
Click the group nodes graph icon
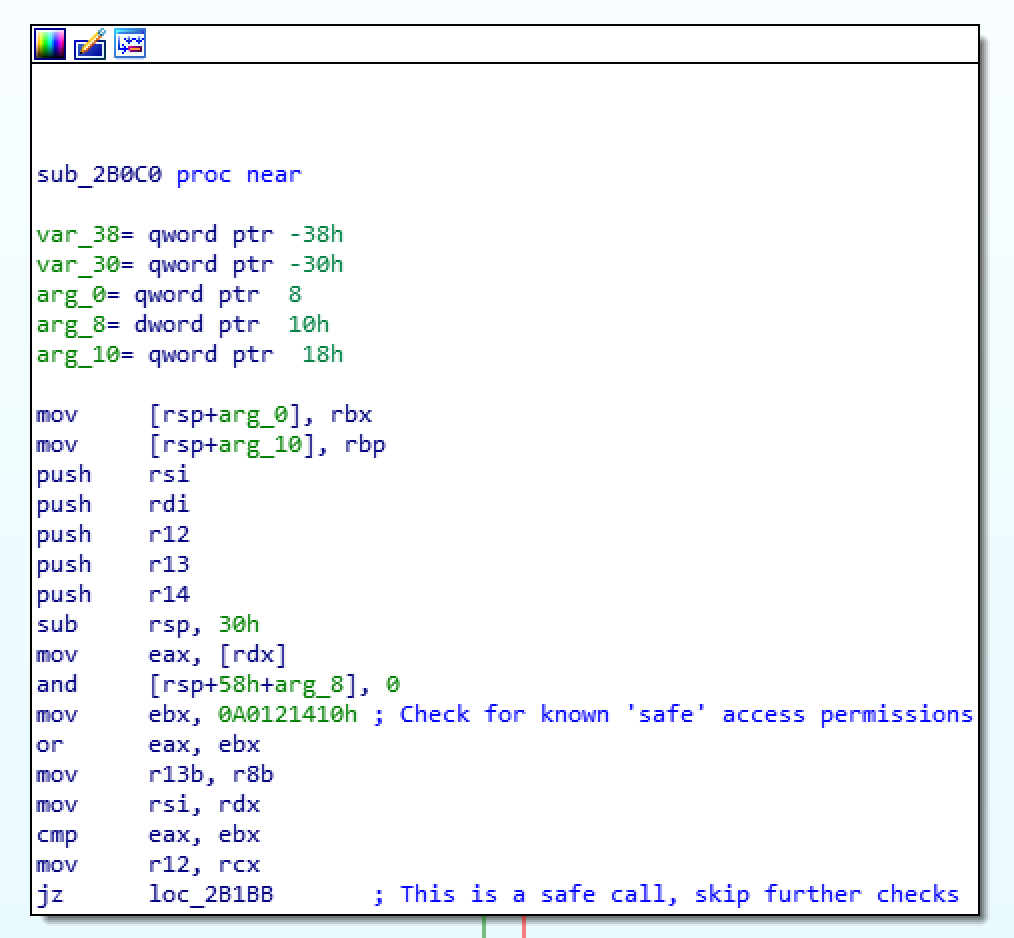pos(130,43)
